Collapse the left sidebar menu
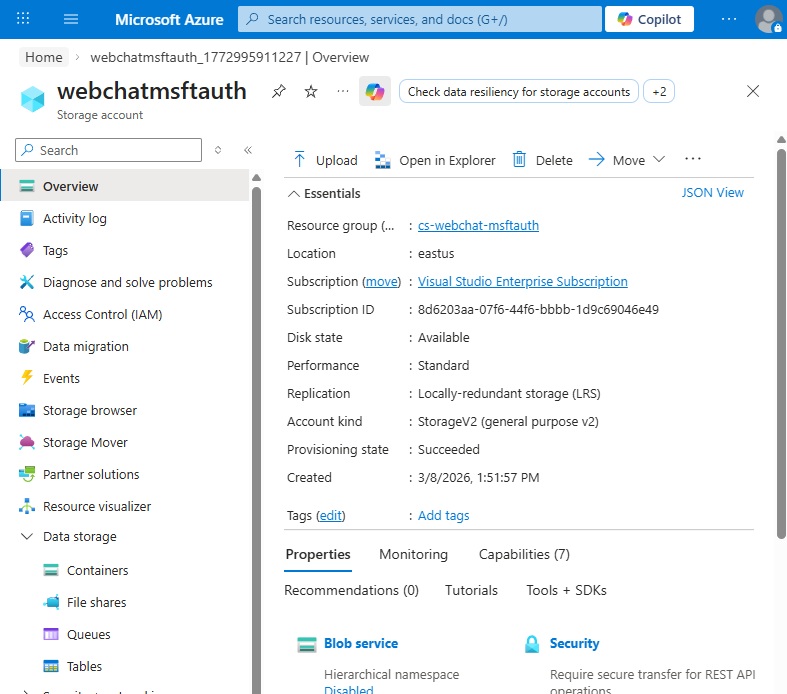The width and height of the screenshot is (787, 694). [248, 150]
